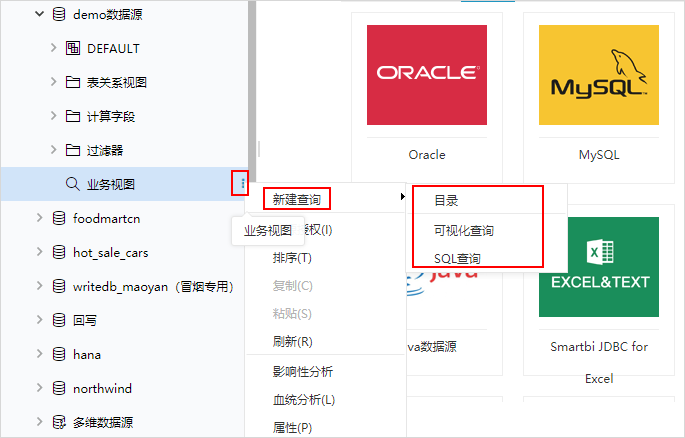Click the 多维数据源 multidimensional icon
685x438 pixels.
[59, 422]
